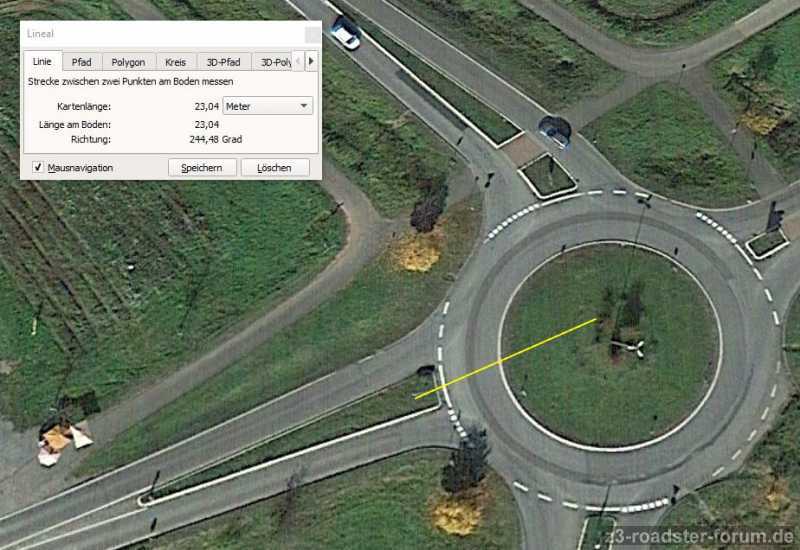Image resolution: width=800 pixels, height=550 pixels.
Task: Click the Richtung value 244,48 Grad
Action: point(215,139)
